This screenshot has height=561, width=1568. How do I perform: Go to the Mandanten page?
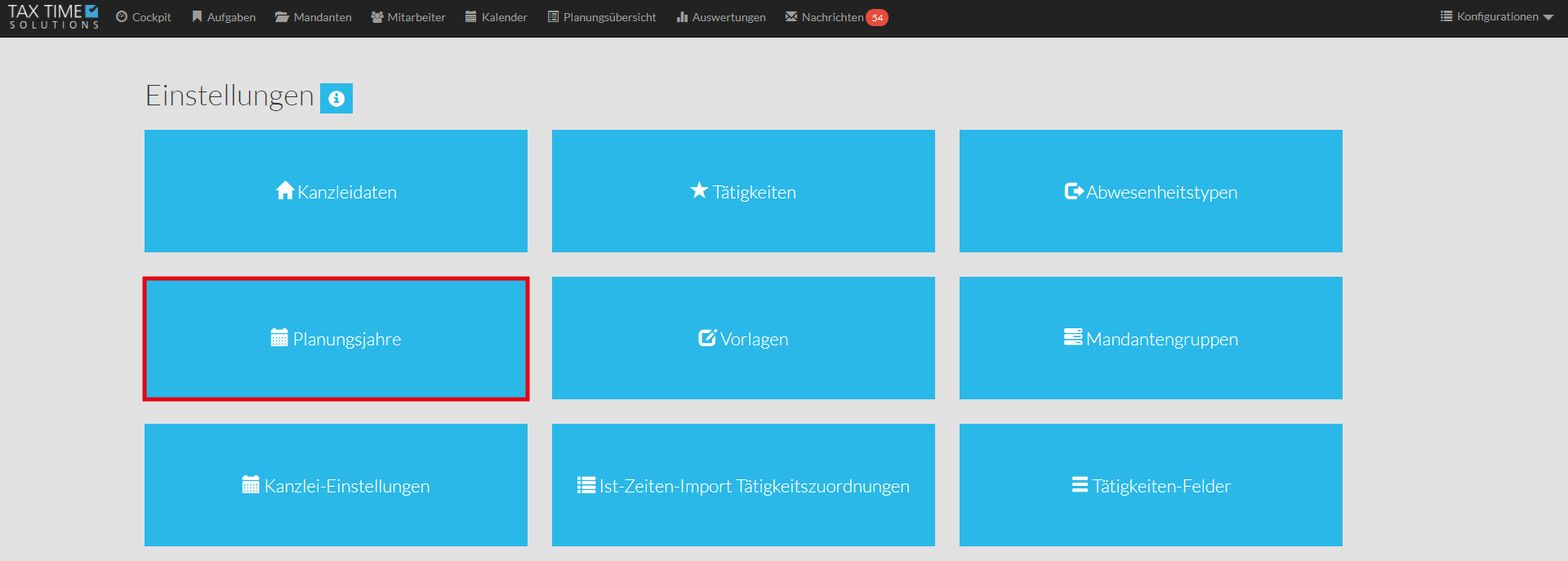pyautogui.click(x=314, y=17)
